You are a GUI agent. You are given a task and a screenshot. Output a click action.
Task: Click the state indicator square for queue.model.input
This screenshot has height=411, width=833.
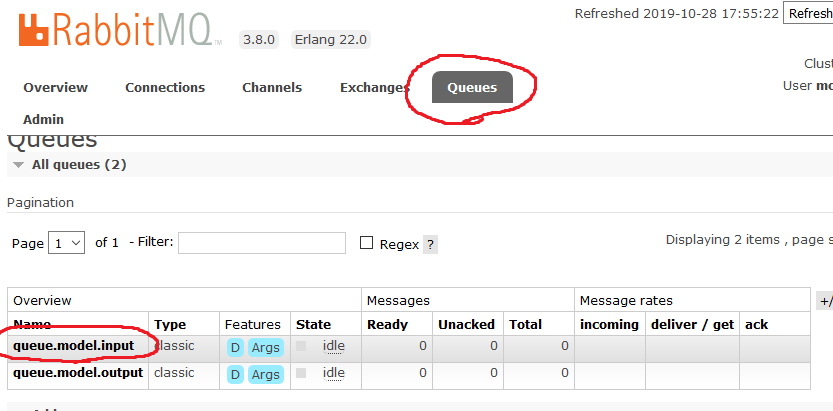(301, 346)
